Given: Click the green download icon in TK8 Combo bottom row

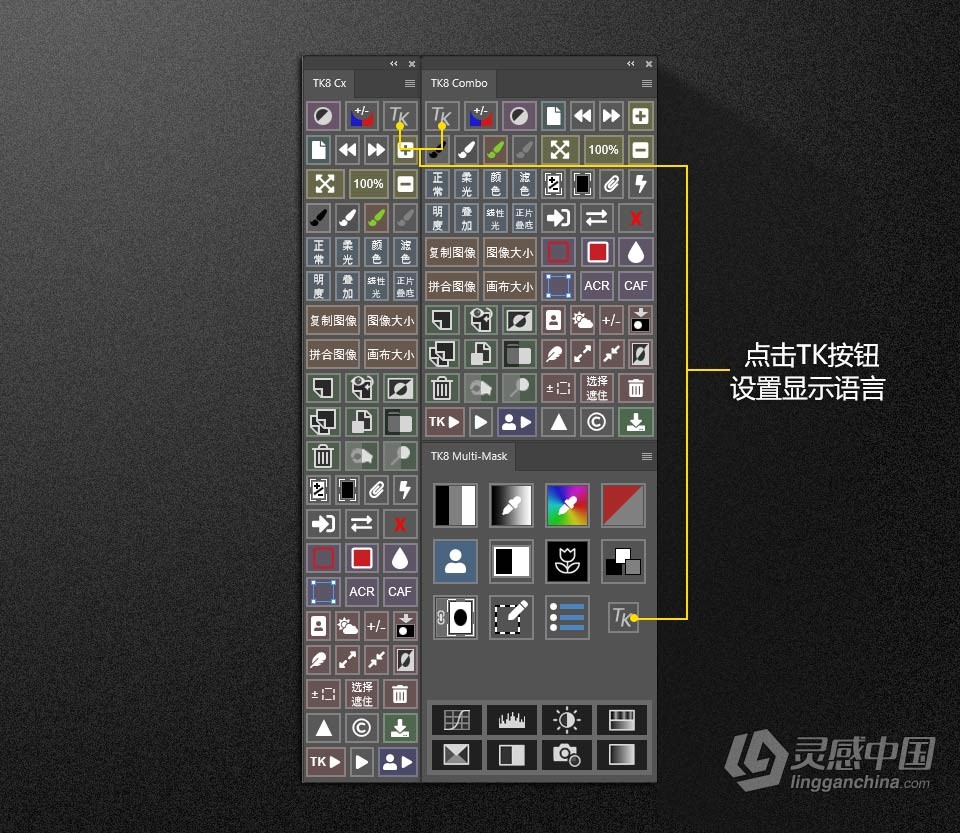Looking at the screenshot, I should (x=636, y=422).
